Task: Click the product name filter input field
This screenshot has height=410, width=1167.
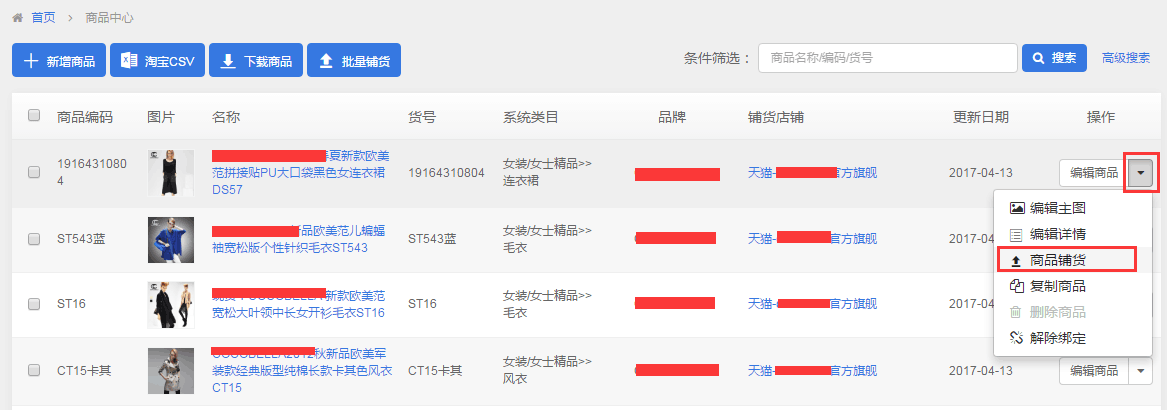Action: 887,58
